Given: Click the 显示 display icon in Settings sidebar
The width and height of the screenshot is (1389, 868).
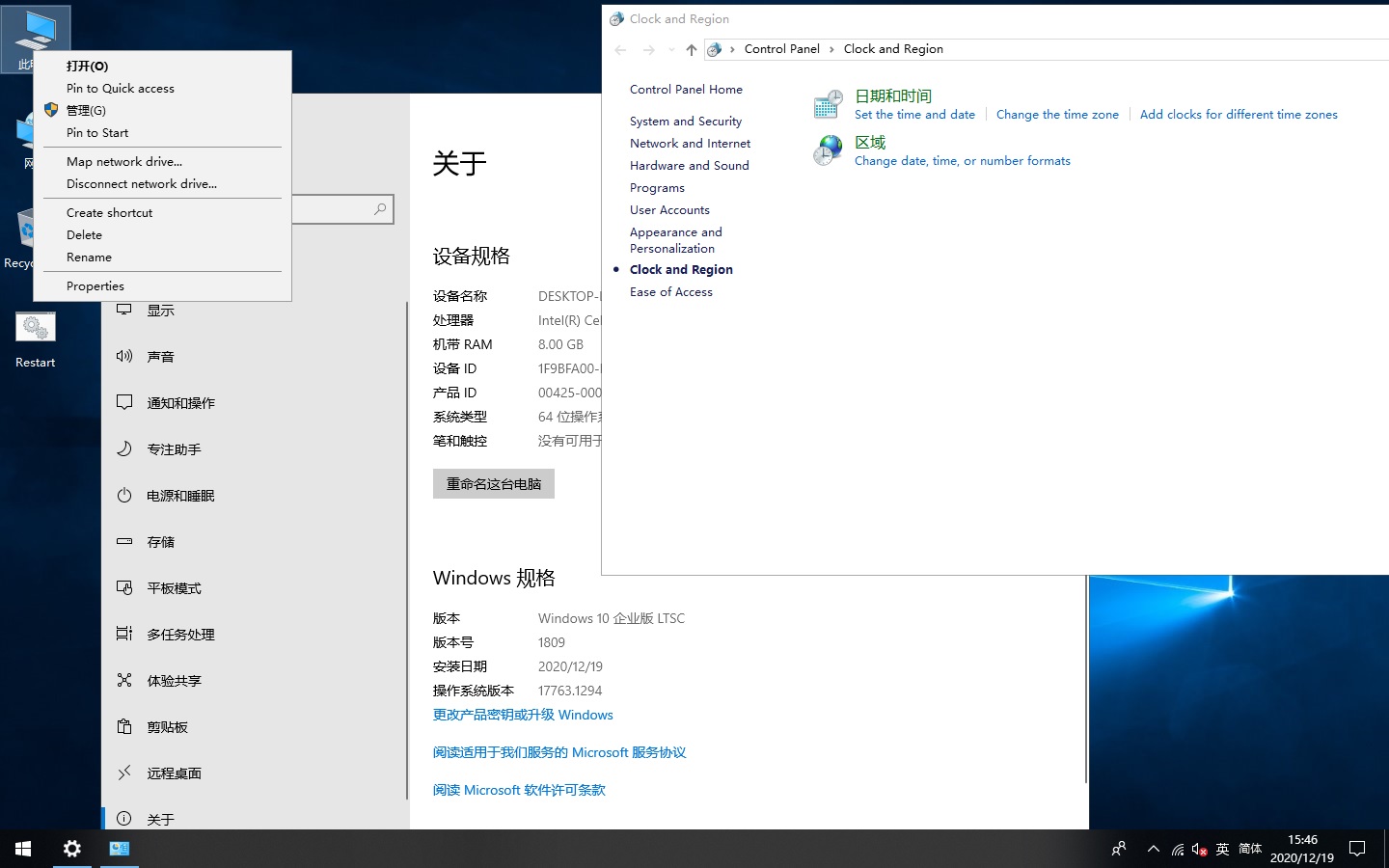Looking at the screenshot, I should [124, 310].
